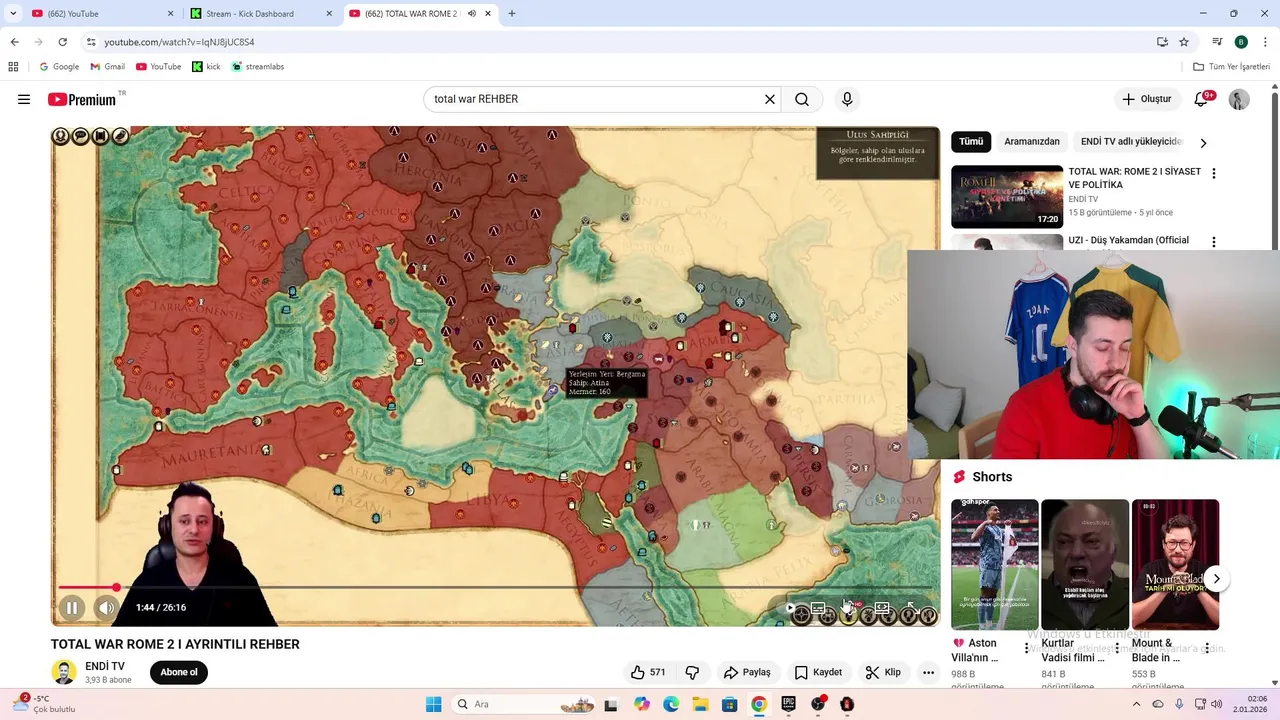The height and width of the screenshot is (720, 1280).
Task: Save the video with Kaydet
Action: 818,672
